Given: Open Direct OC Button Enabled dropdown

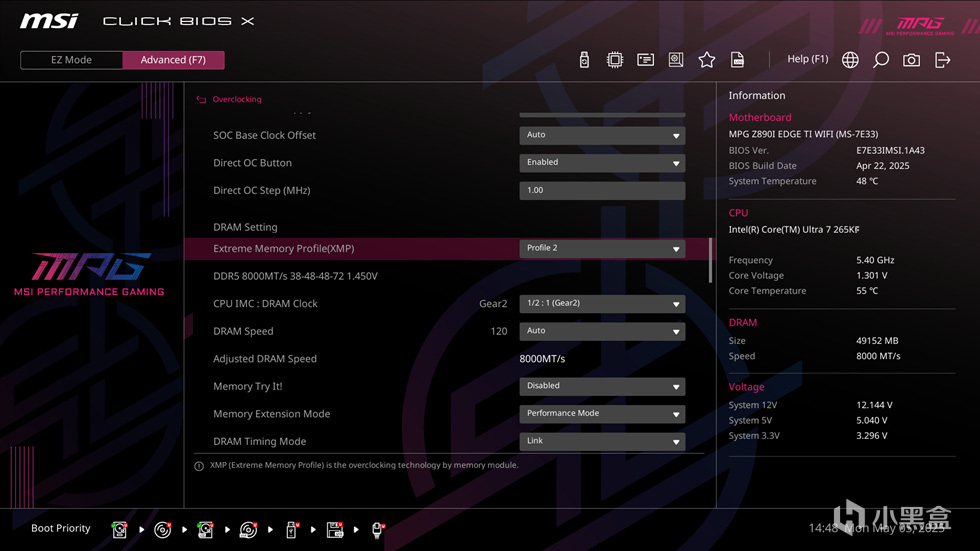Looking at the screenshot, I should tap(602, 162).
